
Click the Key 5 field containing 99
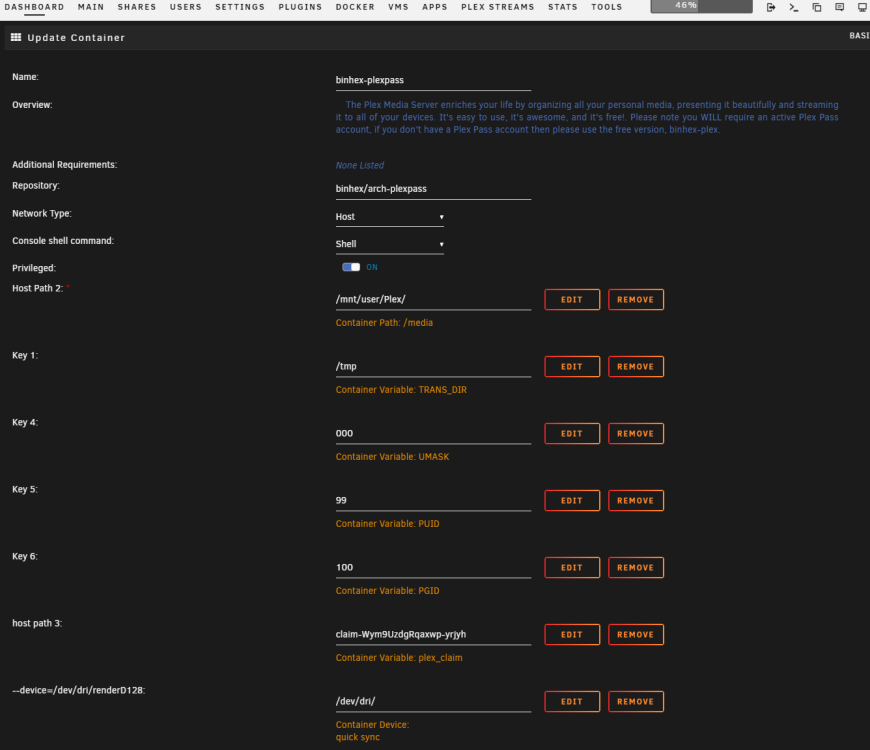point(433,500)
